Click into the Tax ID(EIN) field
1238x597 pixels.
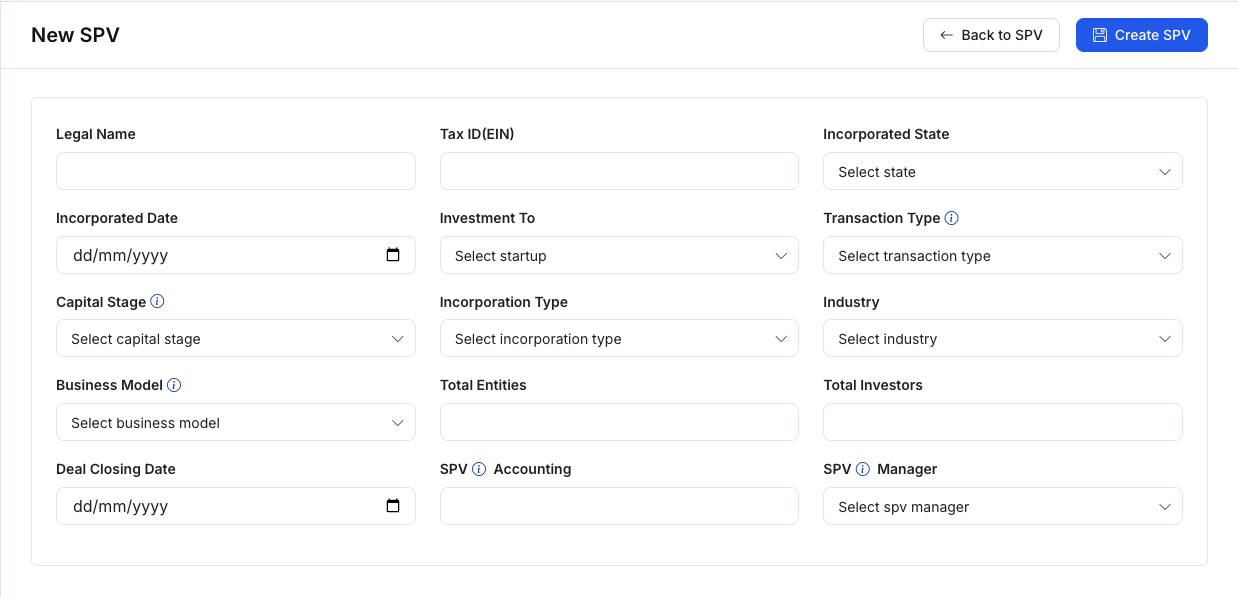coord(619,171)
